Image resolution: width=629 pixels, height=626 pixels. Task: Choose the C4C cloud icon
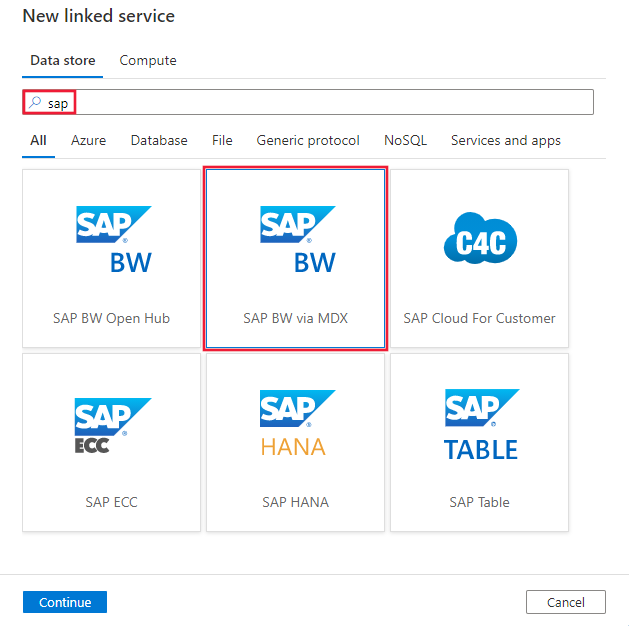[x=480, y=241]
